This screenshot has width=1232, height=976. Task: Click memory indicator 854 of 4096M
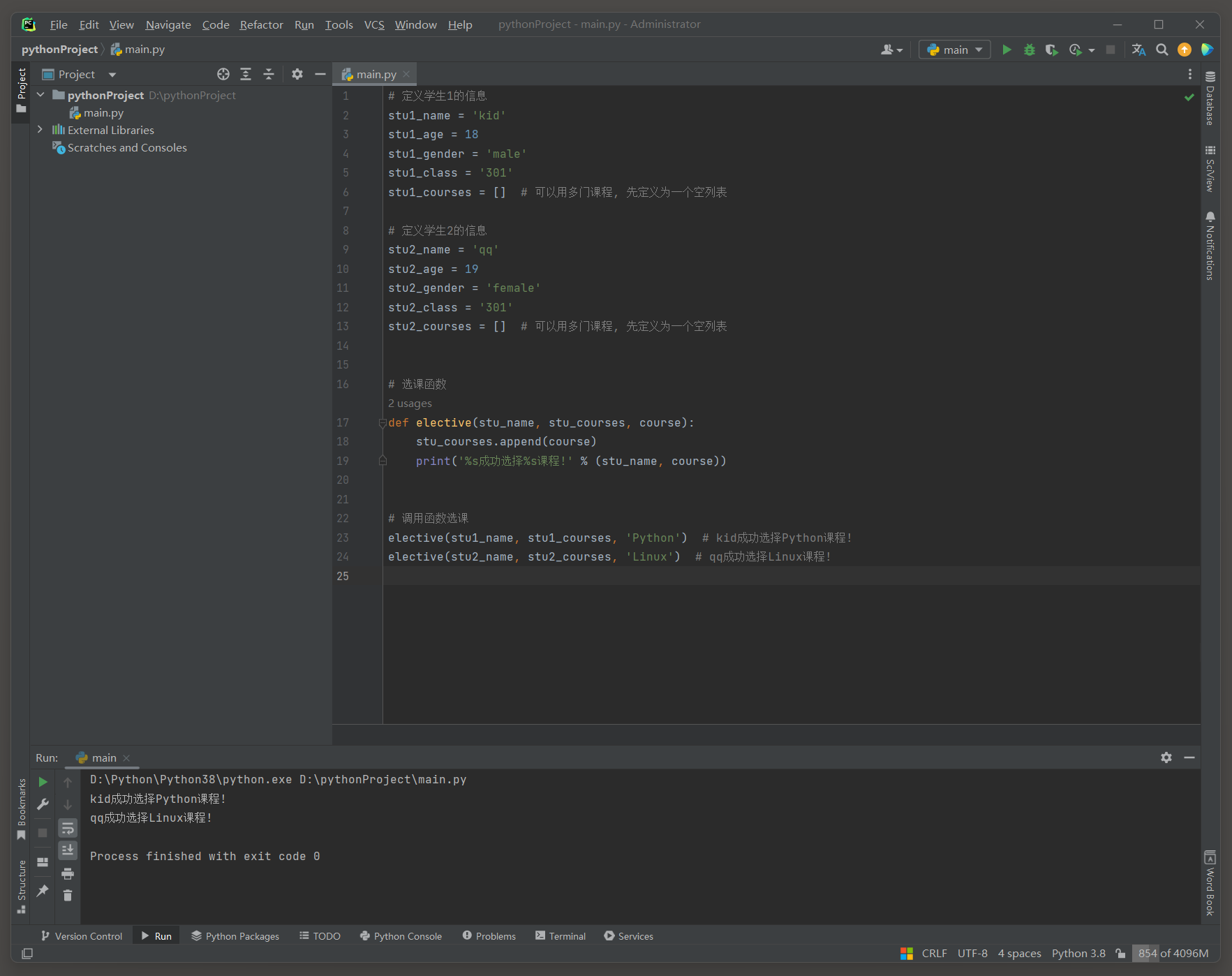point(1173,953)
